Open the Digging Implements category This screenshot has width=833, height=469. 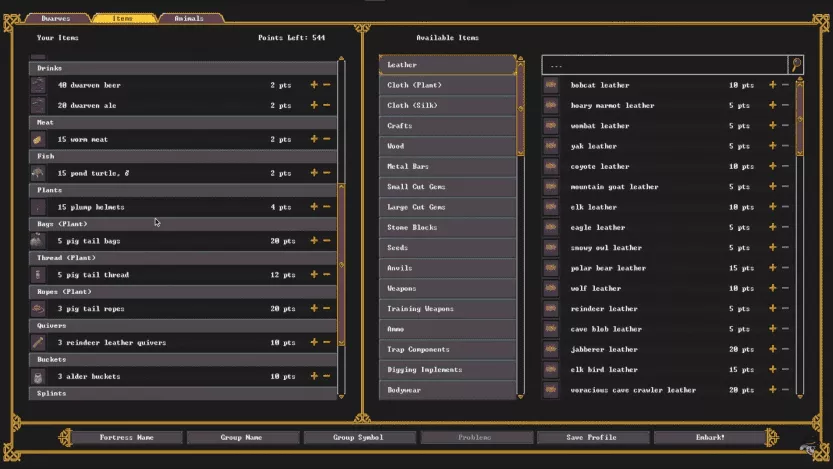447,370
